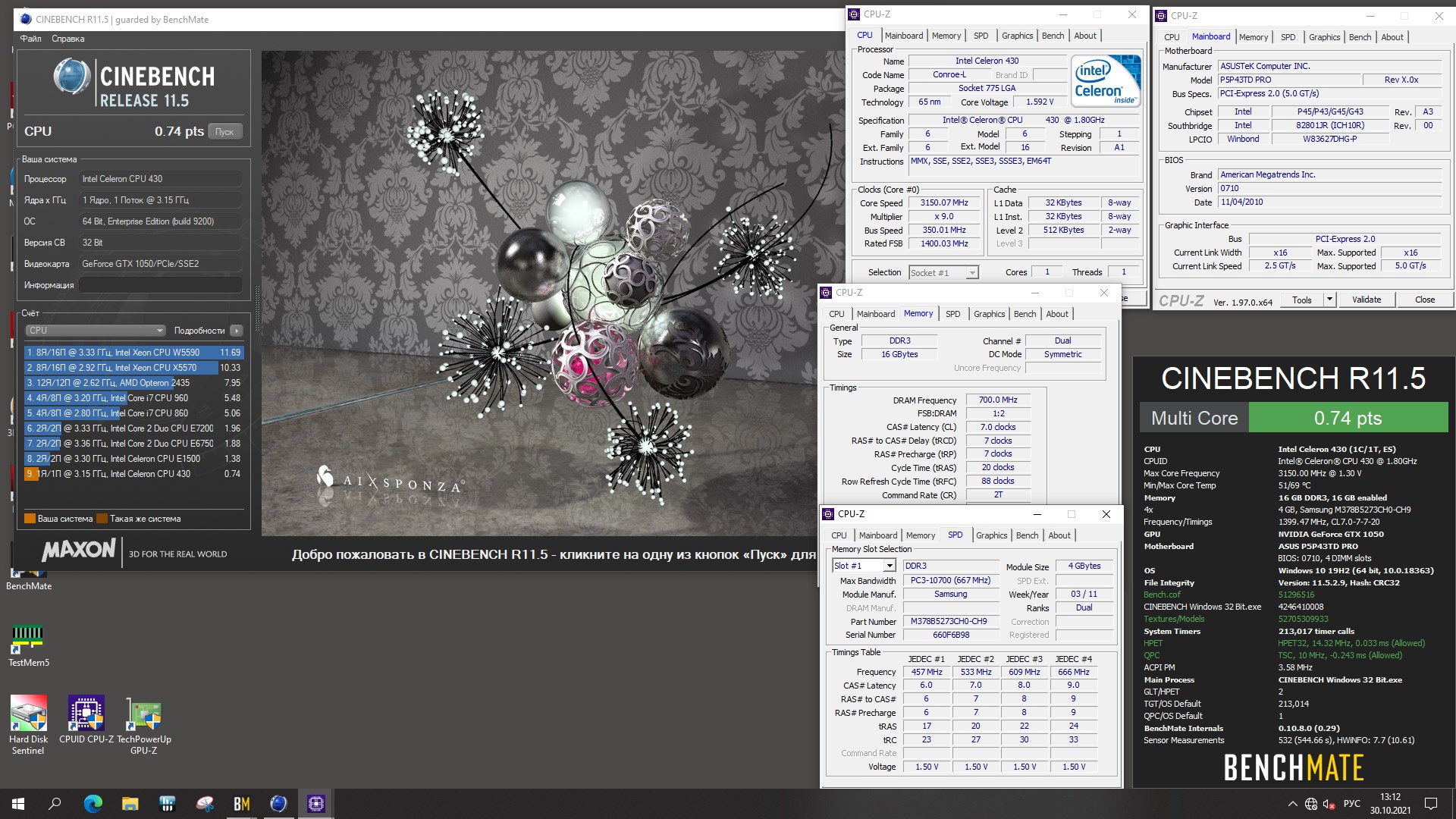Click Textures/Models integrity entry
Screen dimensions: 1456x819
1174,619
